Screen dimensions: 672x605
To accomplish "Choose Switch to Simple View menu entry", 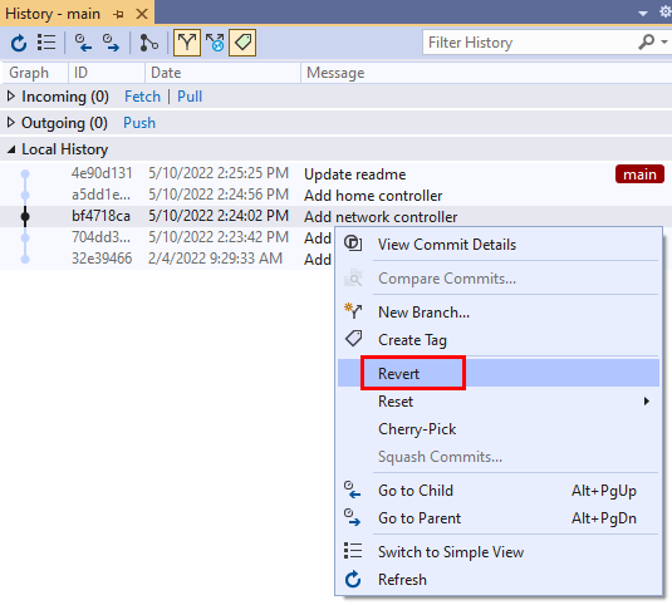I will pos(498,552).
